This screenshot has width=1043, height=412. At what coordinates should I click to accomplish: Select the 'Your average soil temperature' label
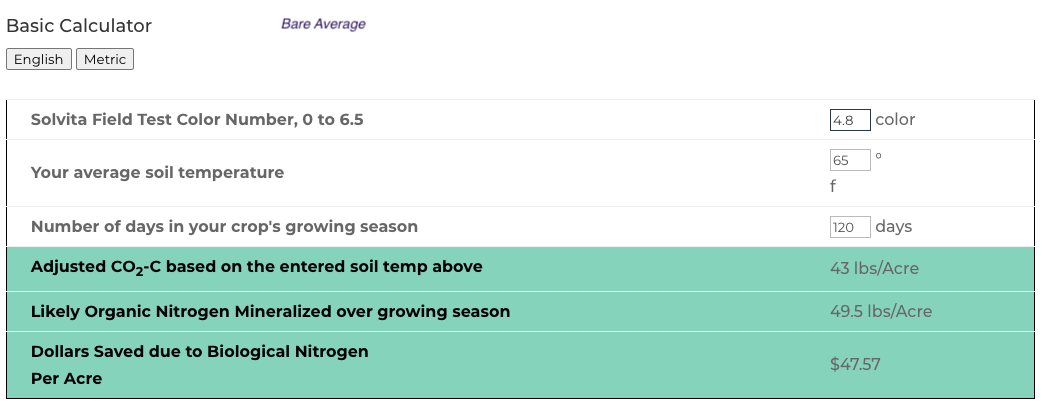click(157, 172)
